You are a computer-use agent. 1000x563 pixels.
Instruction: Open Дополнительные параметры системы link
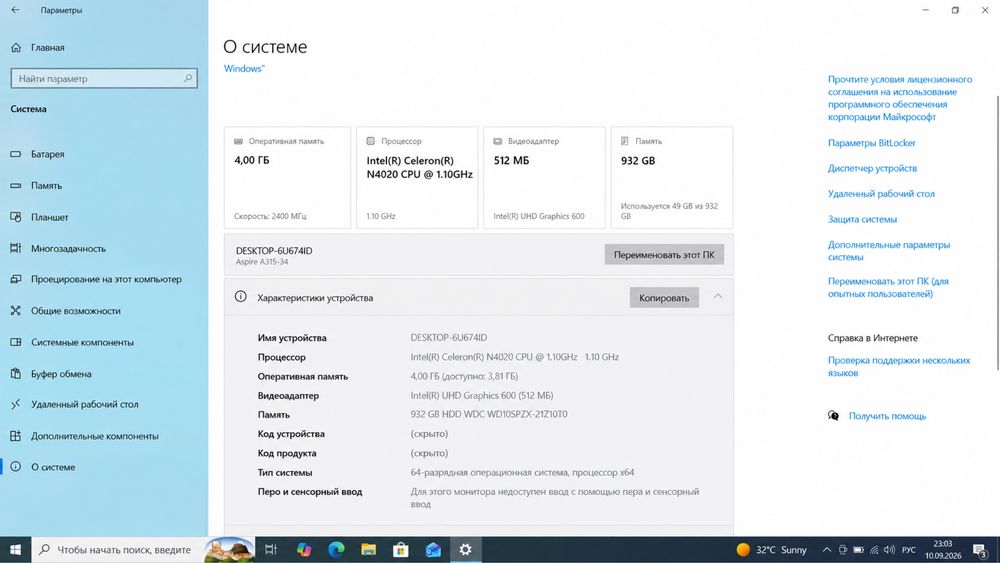point(889,251)
